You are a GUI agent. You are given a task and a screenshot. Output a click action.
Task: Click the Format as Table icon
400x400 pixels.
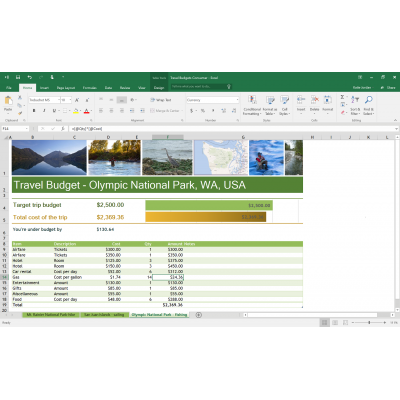pos(270,106)
